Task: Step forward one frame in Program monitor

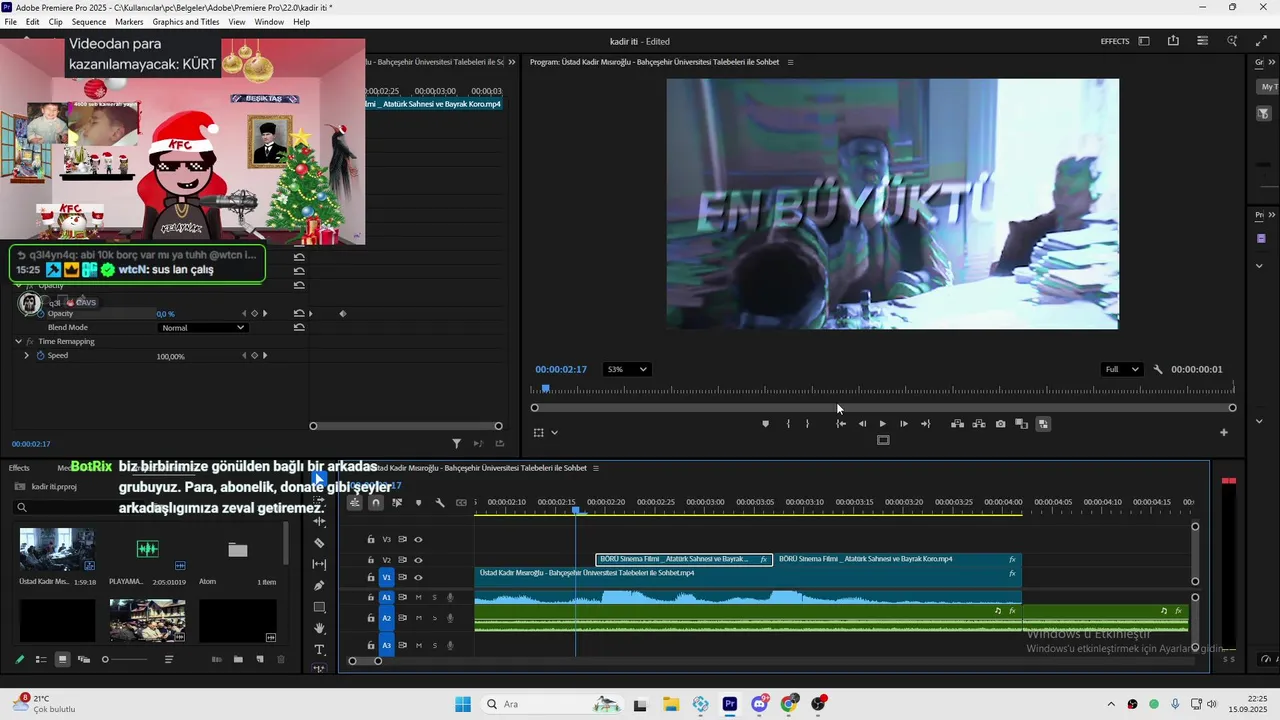Action: click(x=904, y=424)
